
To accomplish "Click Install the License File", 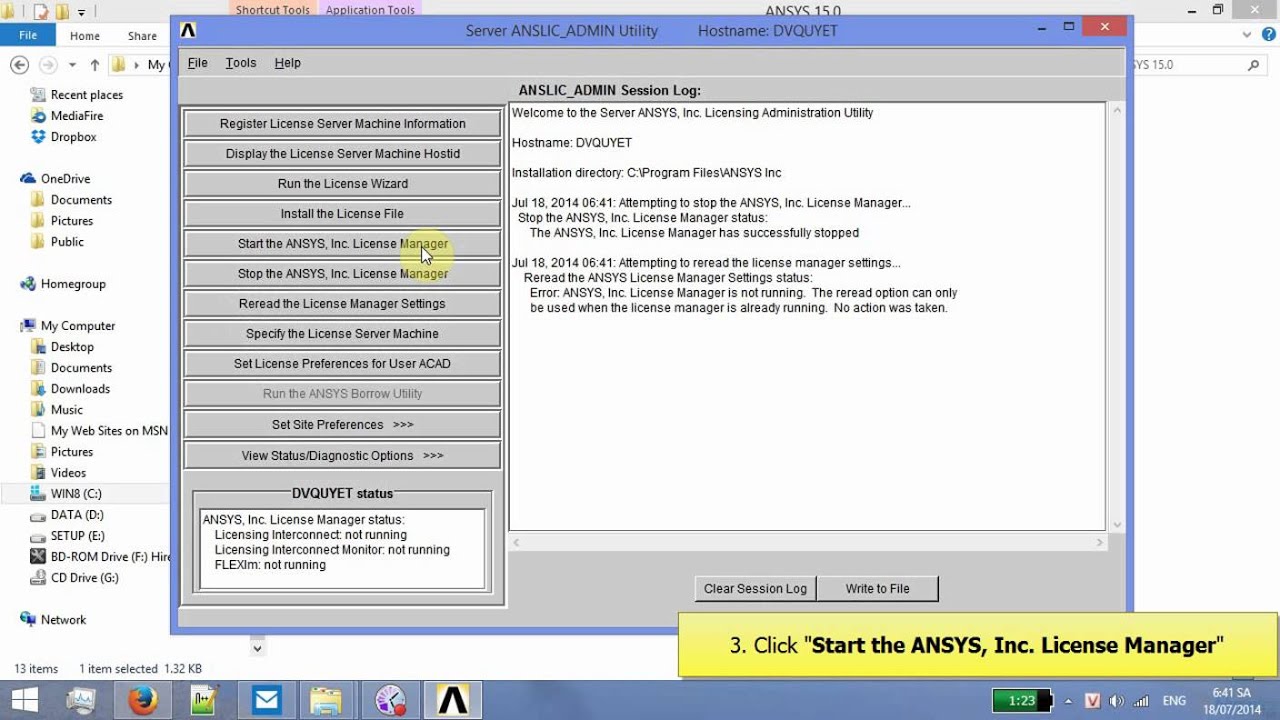I will pos(342,214).
